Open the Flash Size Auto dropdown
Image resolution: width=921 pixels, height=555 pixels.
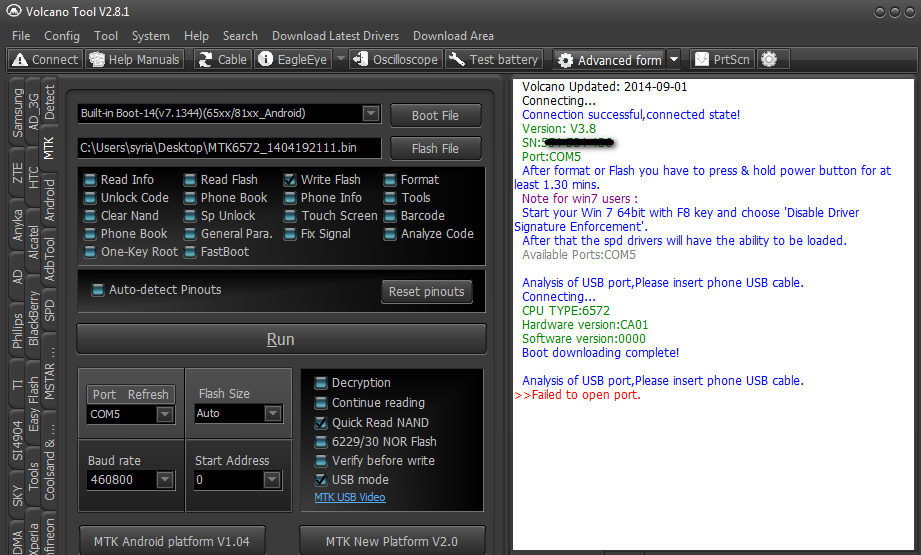pos(273,413)
